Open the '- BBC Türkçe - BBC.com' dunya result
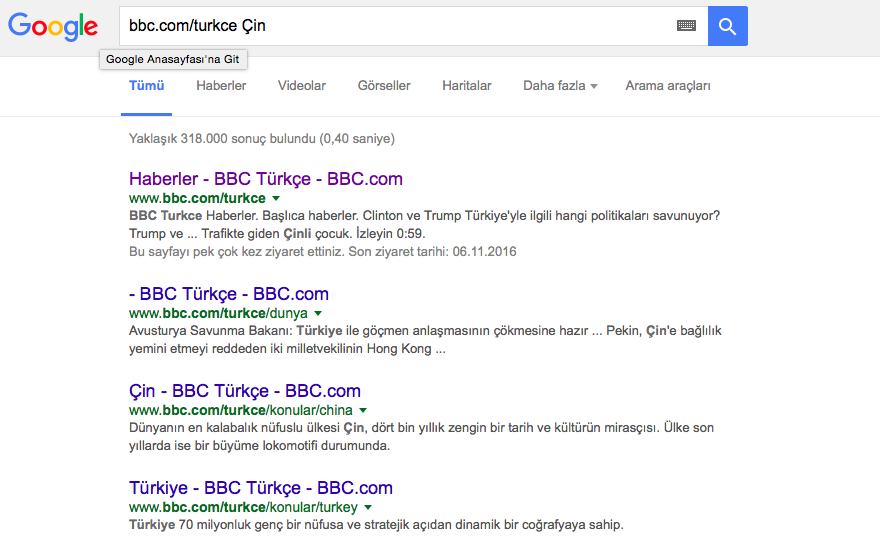 pos(229,294)
